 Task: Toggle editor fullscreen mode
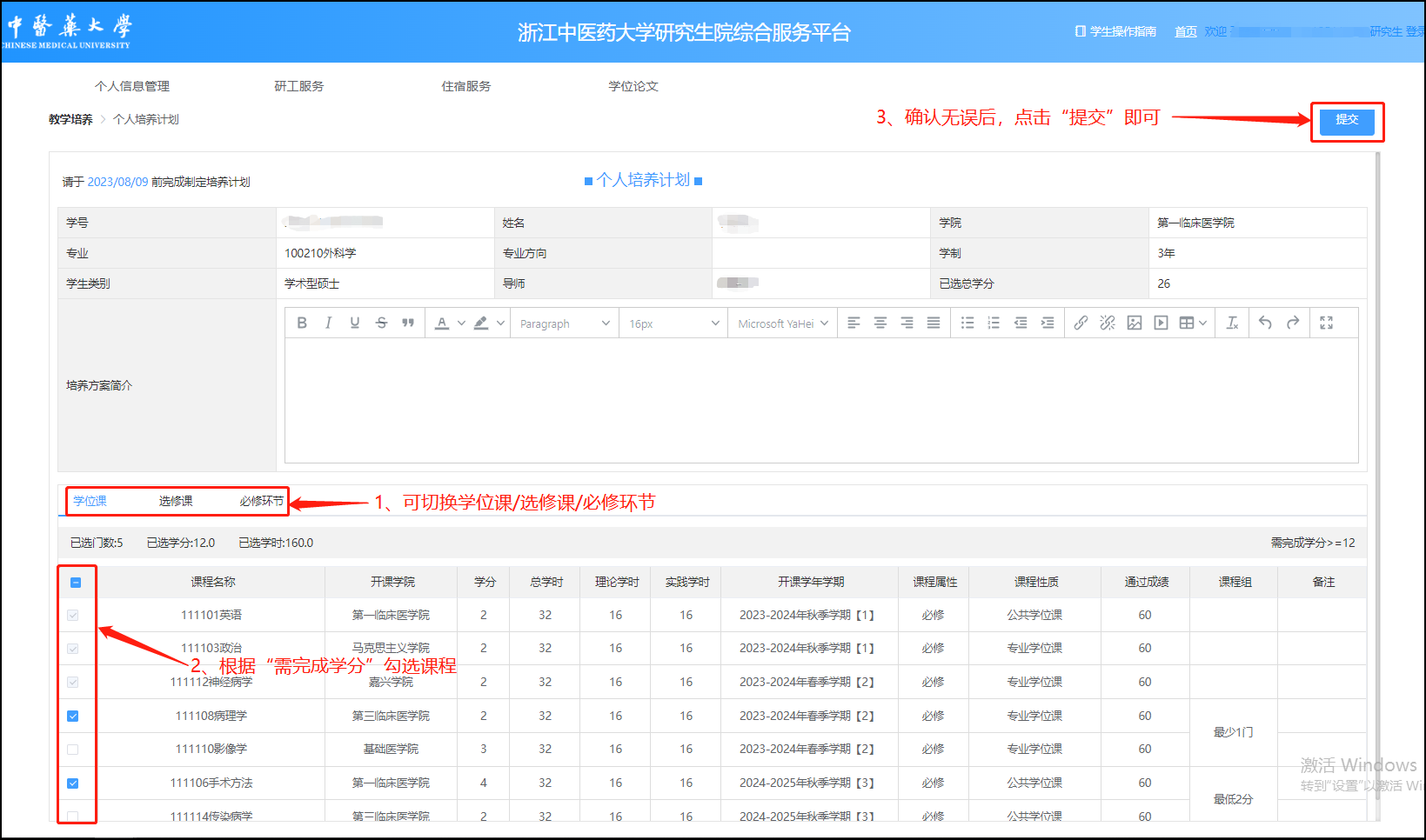point(1326,323)
